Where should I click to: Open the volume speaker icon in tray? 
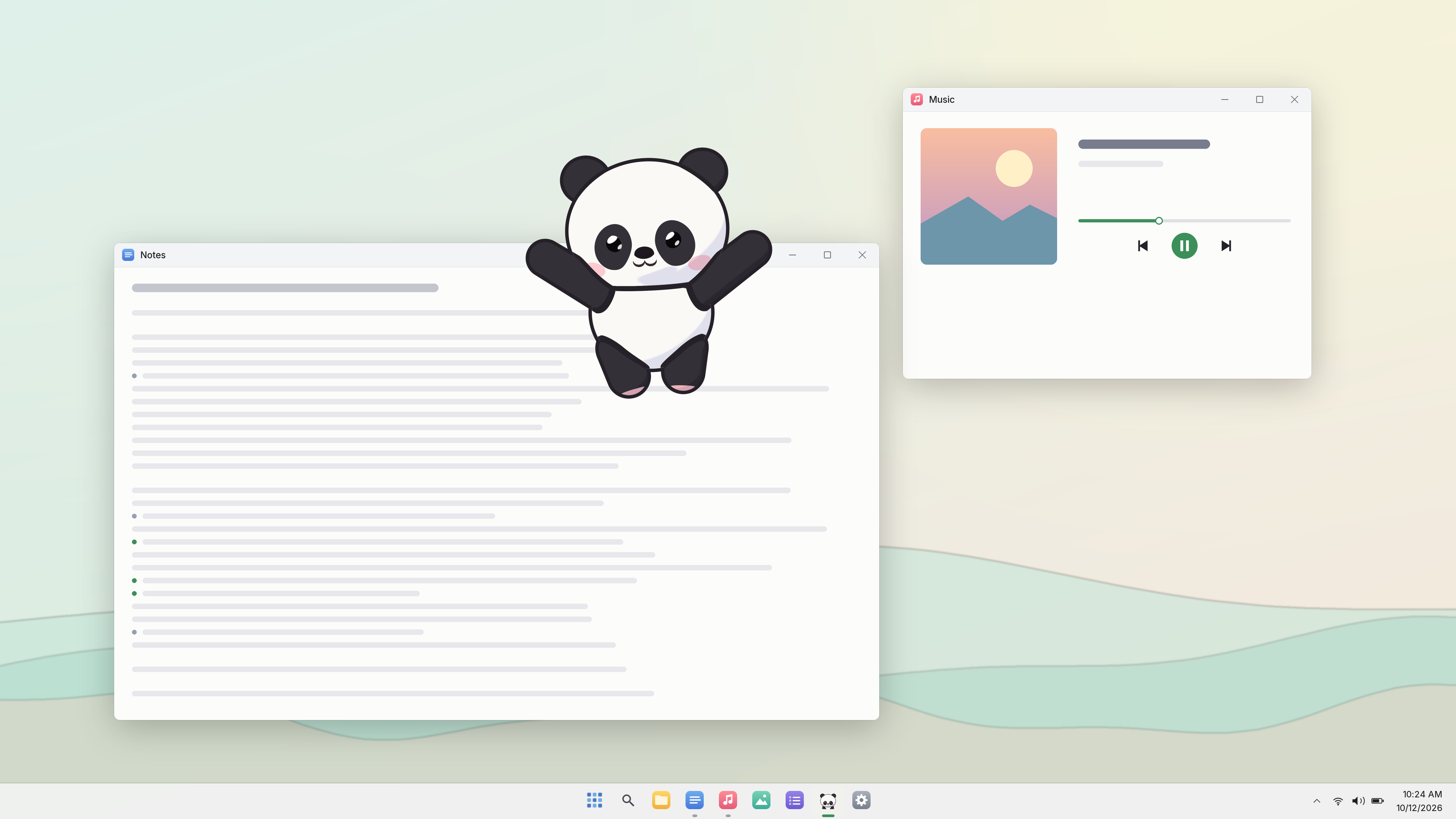tap(1358, 801)
